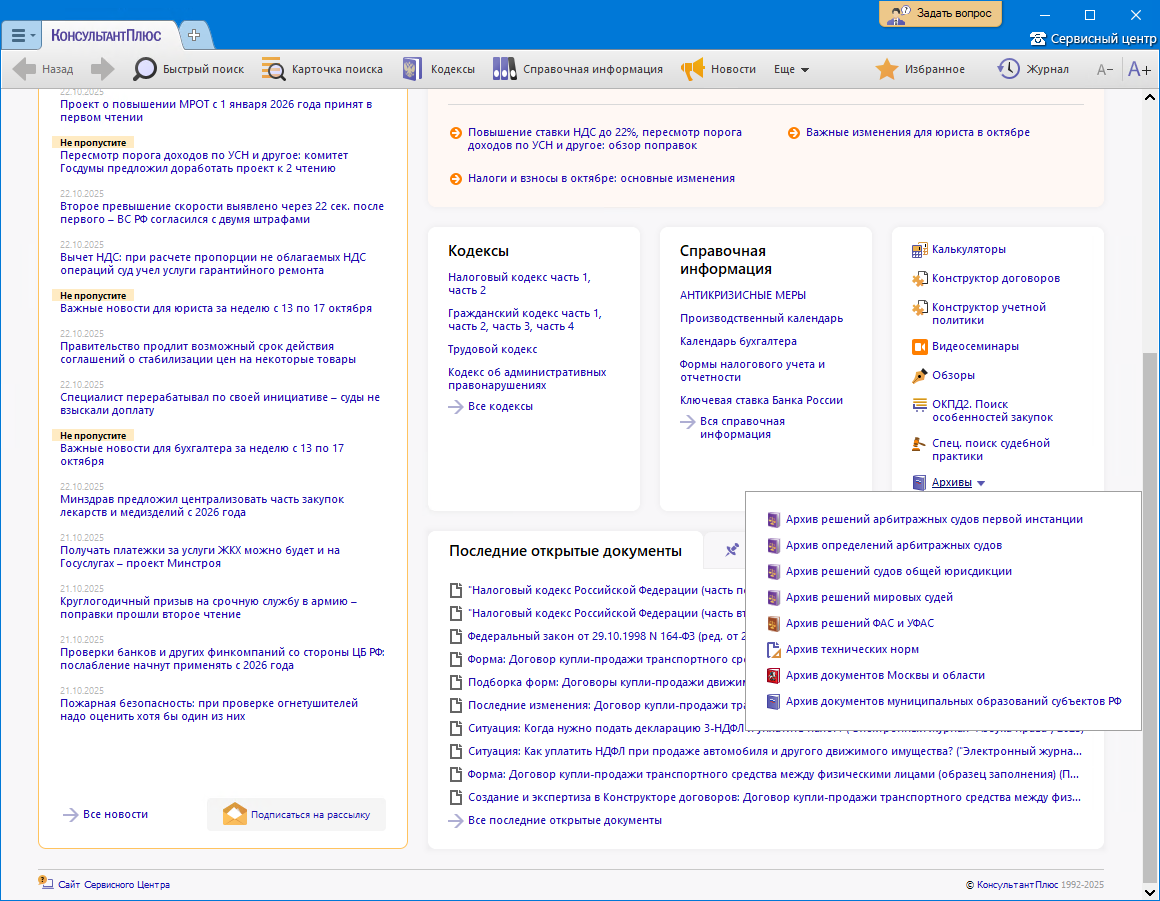The height and width of the screenshot is (901, 1160).
Task: Click the Новости megaphone icon
Action: pyautogui.click(x=692, y=69)
